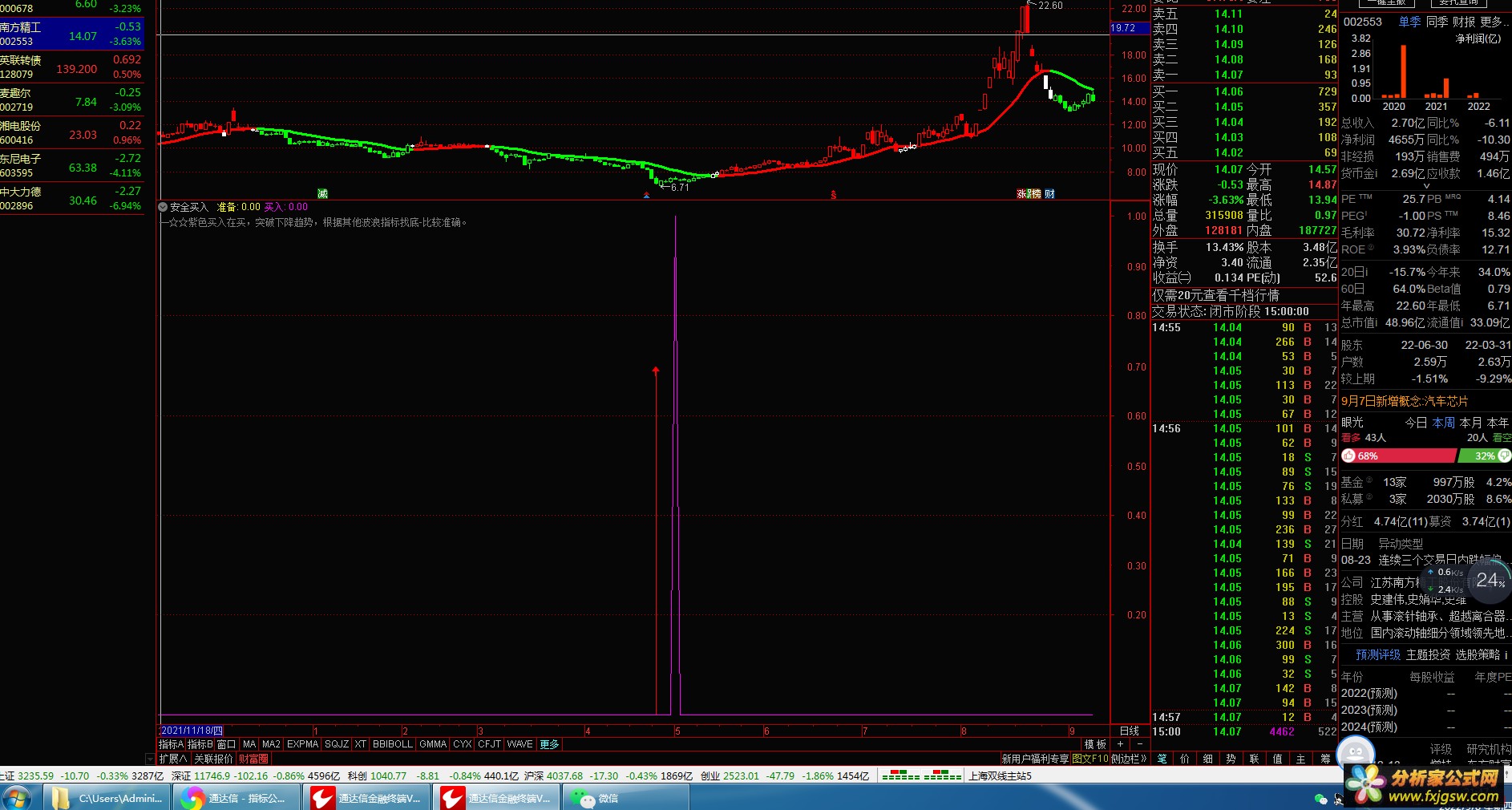
Task: Select the 联 tab in bottom strip
Action: pos(1255,759)
